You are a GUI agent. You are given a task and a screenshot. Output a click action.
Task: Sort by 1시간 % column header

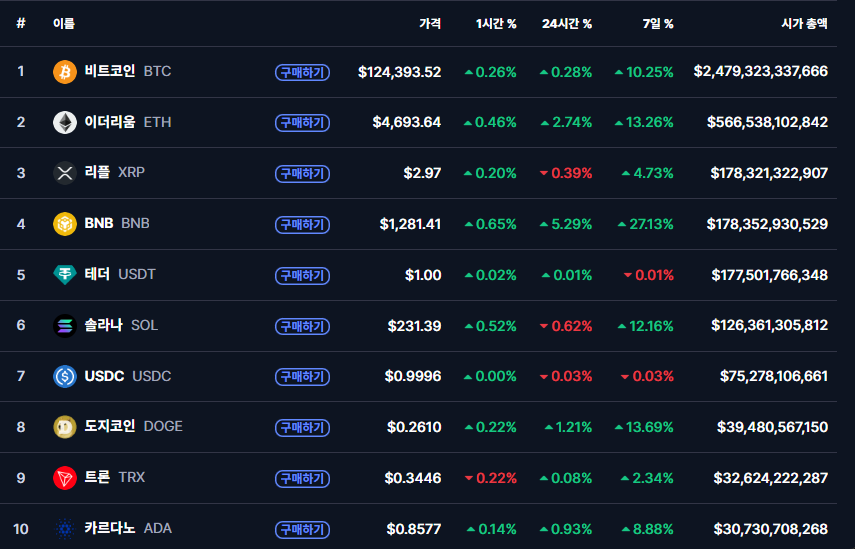[x=496, y=23]
